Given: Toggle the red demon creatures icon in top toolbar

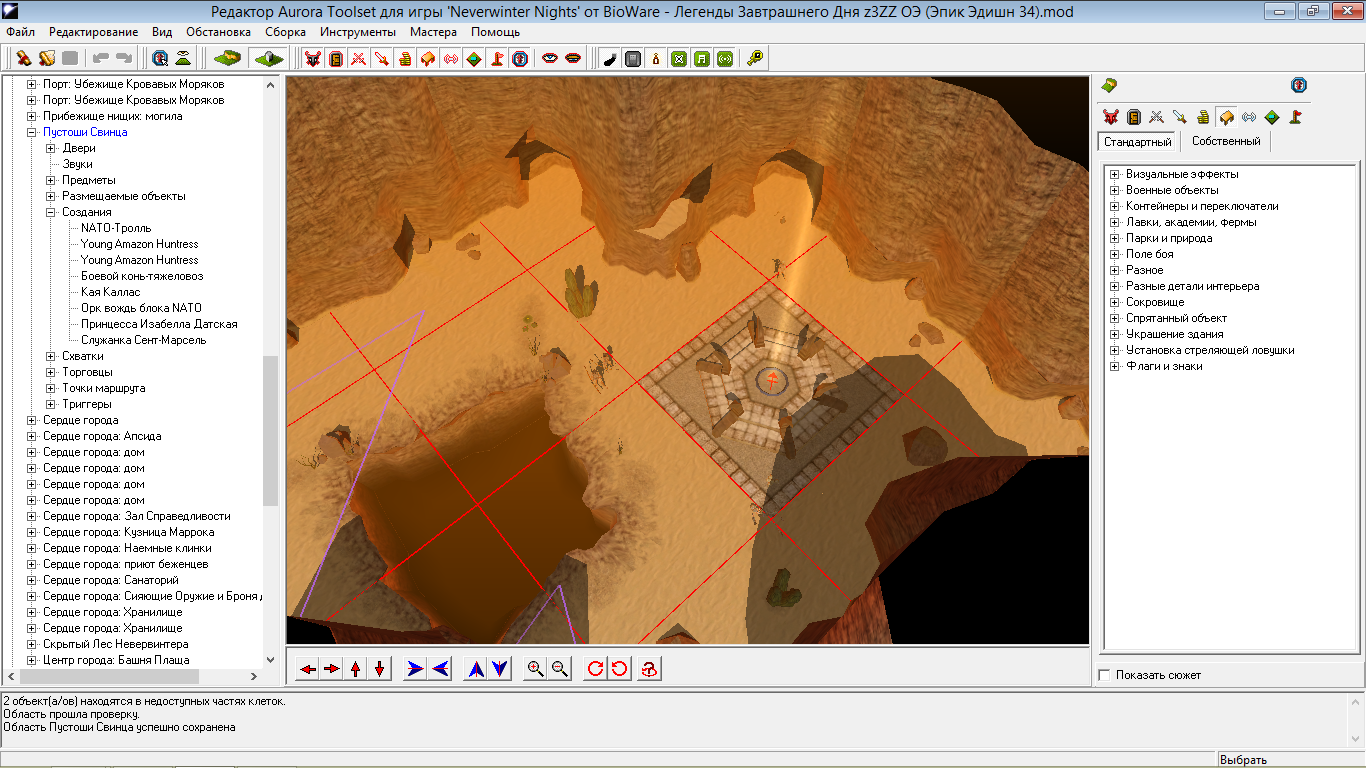Looking at the screenshot, I should (x=312, y=59).
